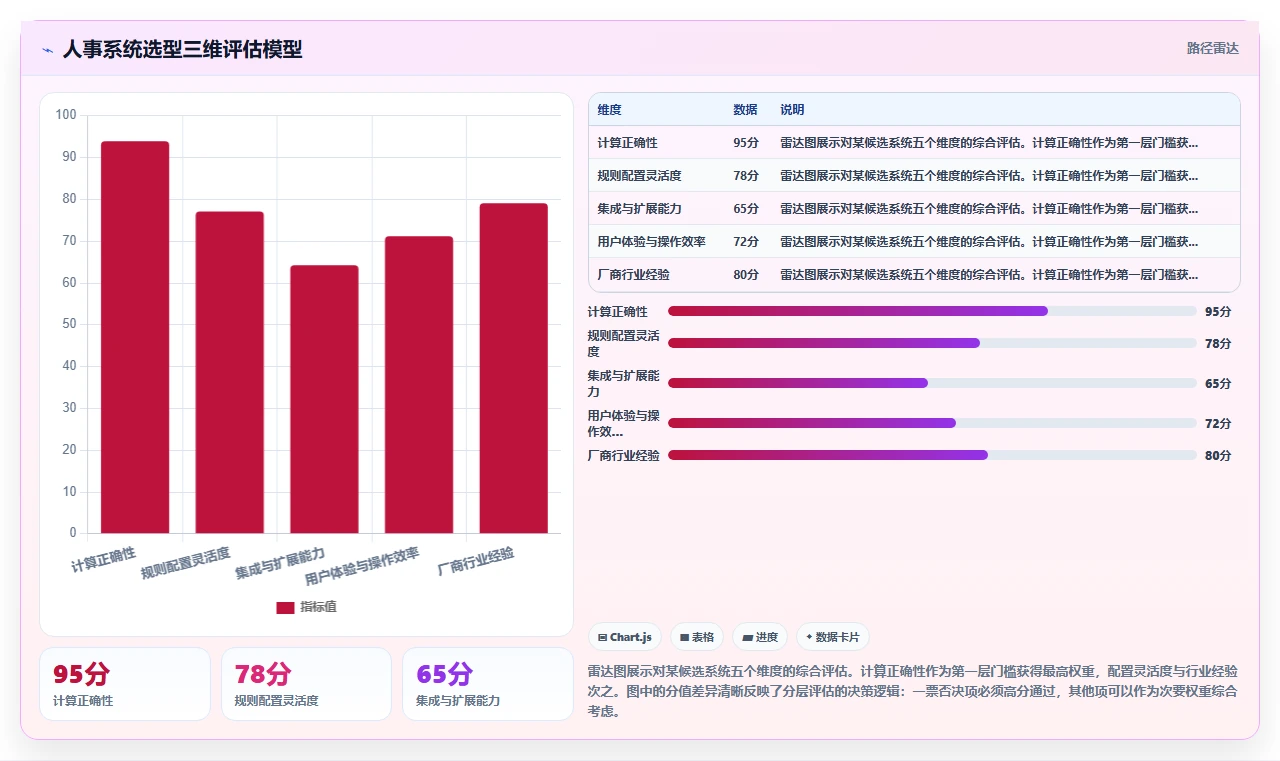Viewport: 1280px width, 761px height.
Task: Select the 进度 tag button
Action: coord(760,637)
